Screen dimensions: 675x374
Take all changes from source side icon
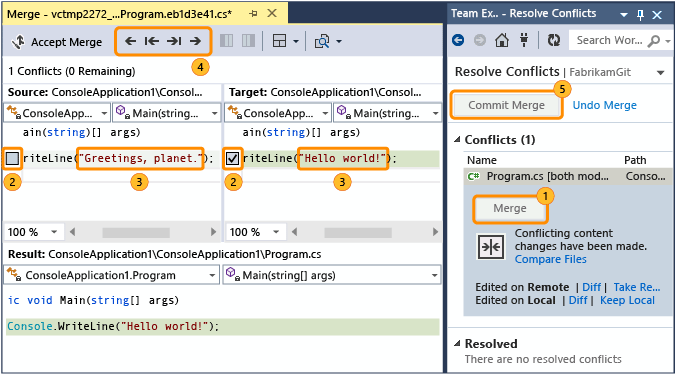tap(226, 41)
